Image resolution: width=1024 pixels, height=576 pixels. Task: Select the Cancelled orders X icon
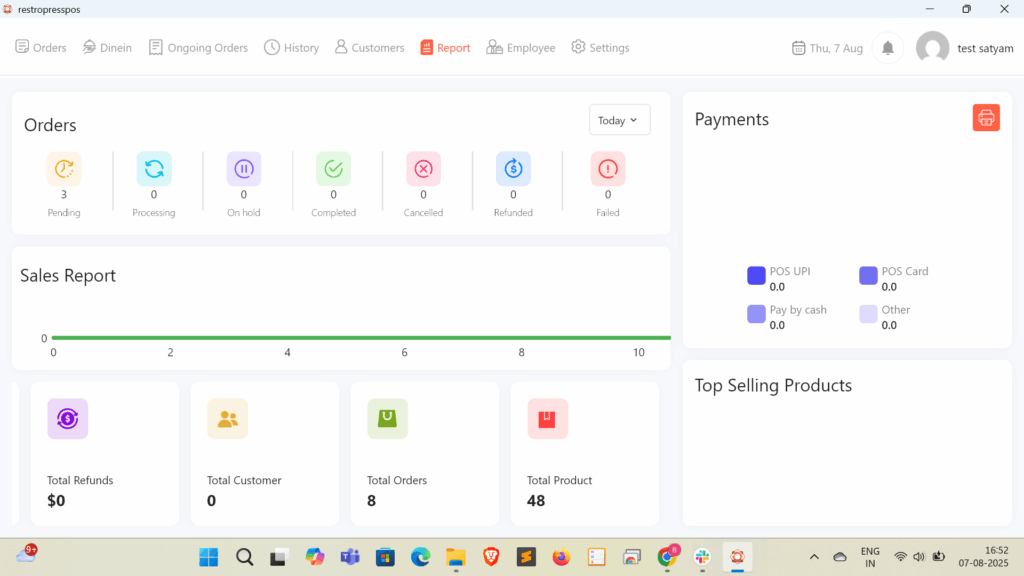tap(423, 169)
